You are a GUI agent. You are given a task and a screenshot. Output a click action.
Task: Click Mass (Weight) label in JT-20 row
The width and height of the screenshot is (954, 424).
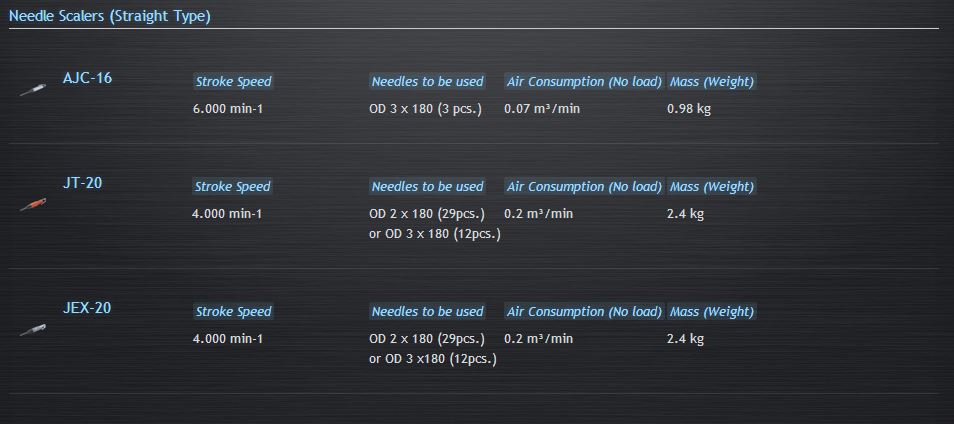[x=712, y=187]
